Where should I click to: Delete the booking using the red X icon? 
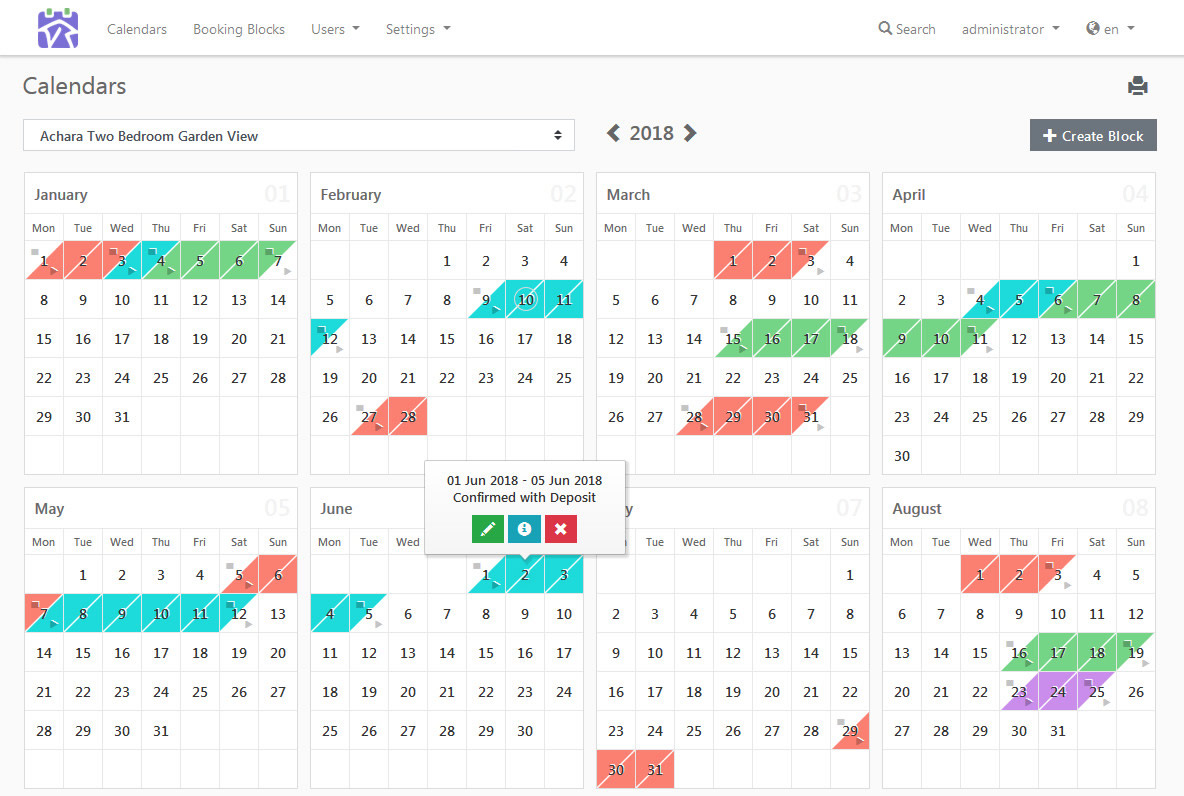(x=560, y=529)
